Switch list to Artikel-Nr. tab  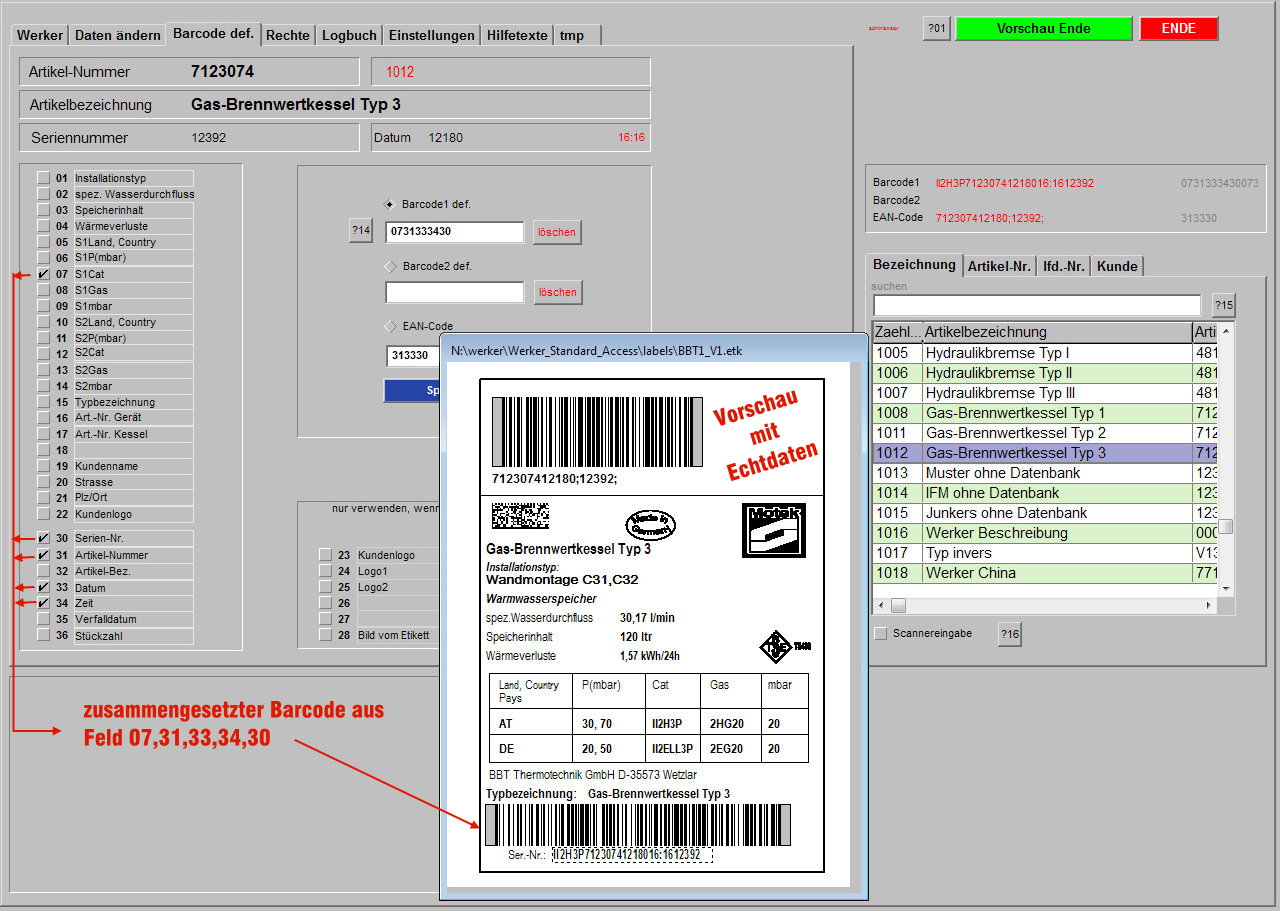pyautogui.click(x=999, y=266)
